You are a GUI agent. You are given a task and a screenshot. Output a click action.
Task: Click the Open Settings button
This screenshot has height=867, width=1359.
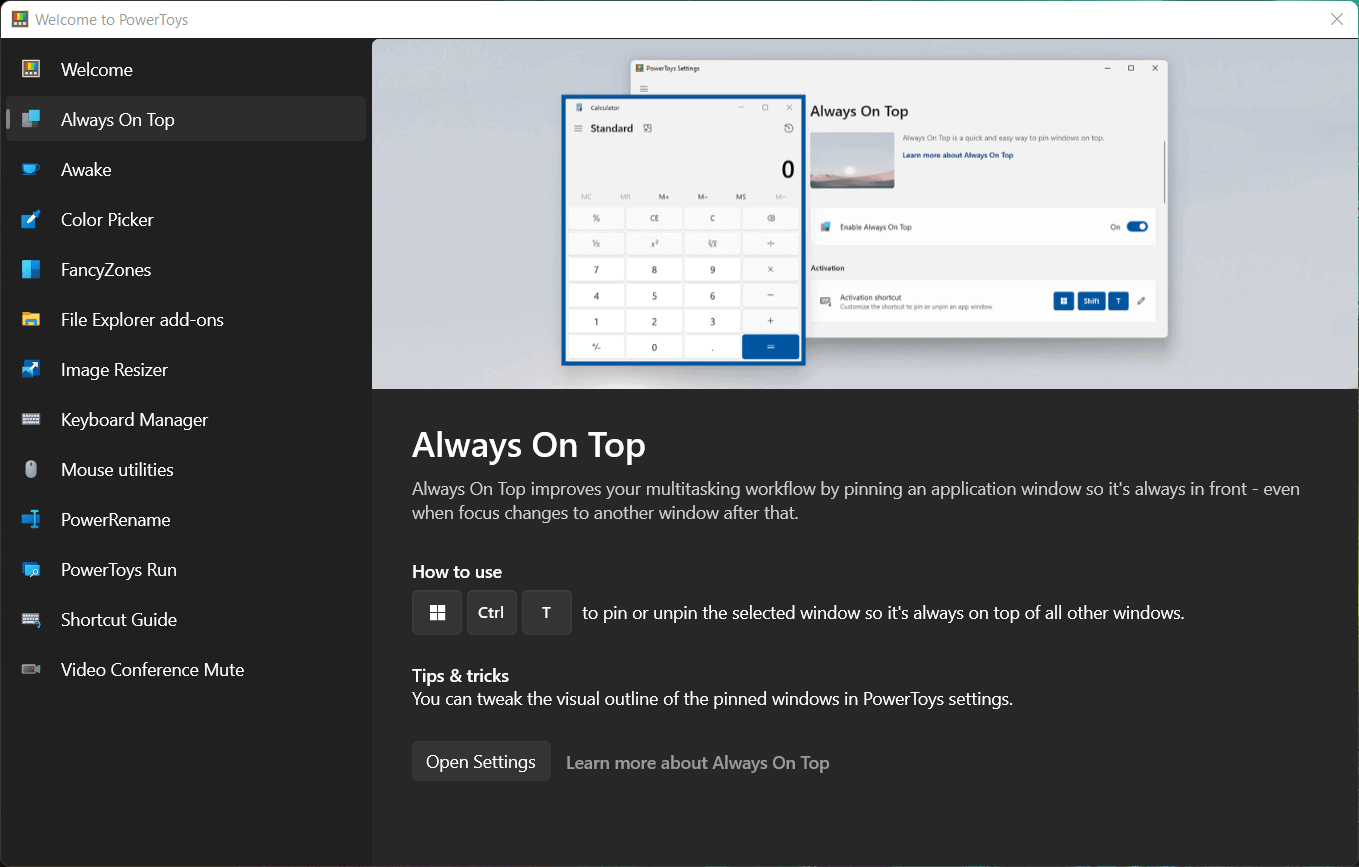pyautogui.click(x=481, y=760)
